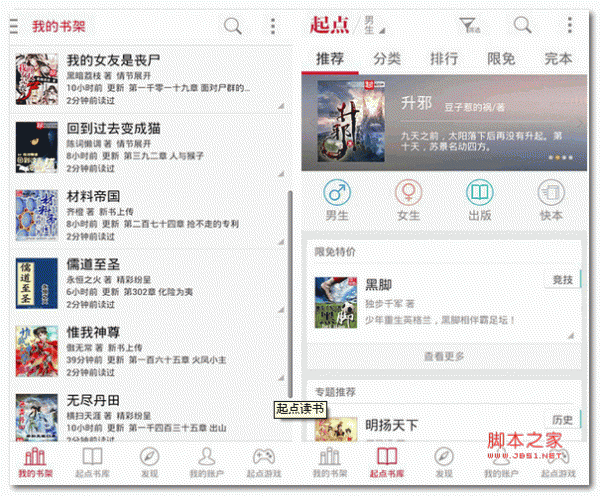Tap 查看更多 under 限免特价

[x=444, y=356]
